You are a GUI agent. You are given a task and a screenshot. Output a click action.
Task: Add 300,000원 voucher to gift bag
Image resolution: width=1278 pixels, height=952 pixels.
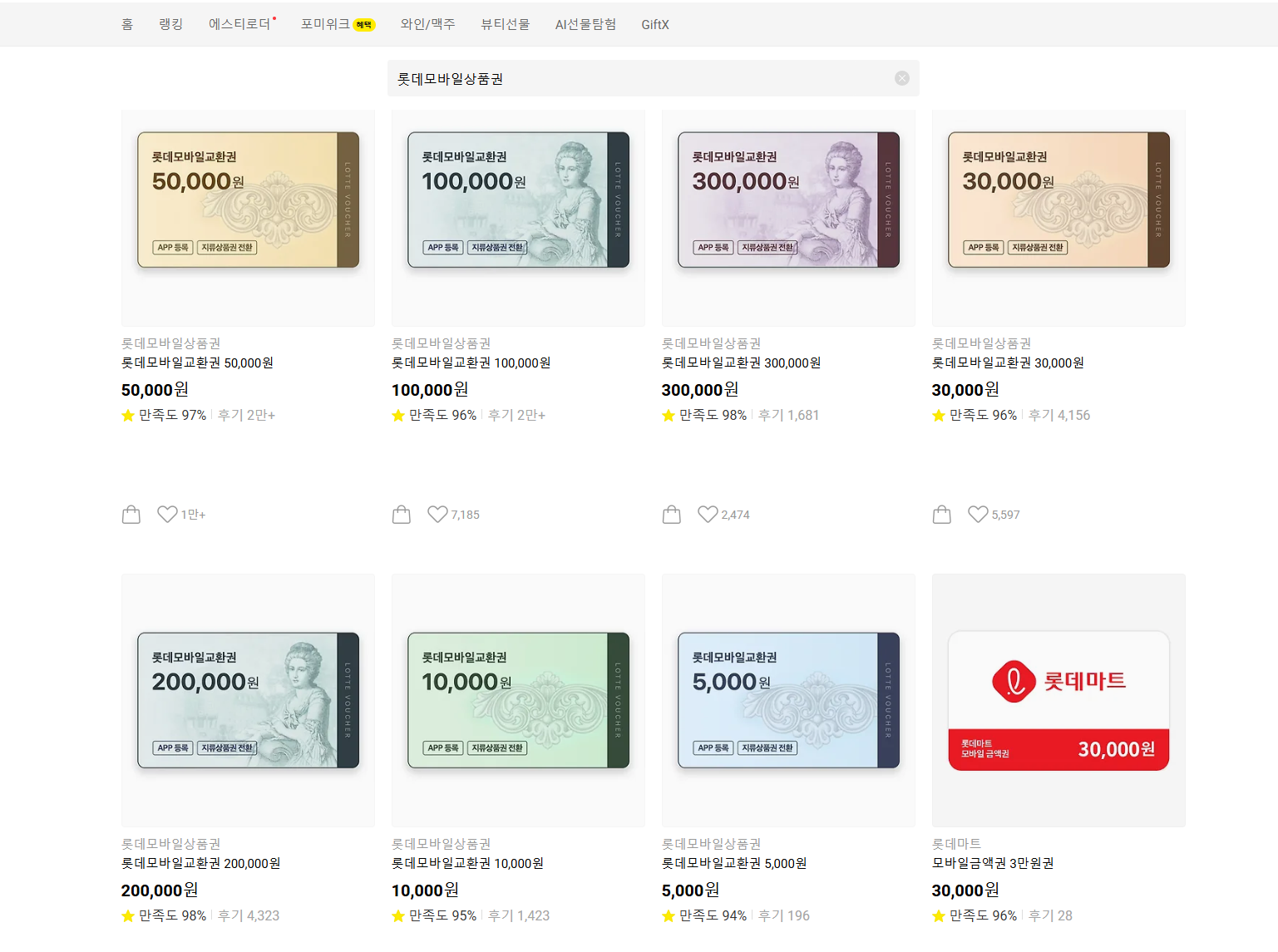[x=672, y=515]
